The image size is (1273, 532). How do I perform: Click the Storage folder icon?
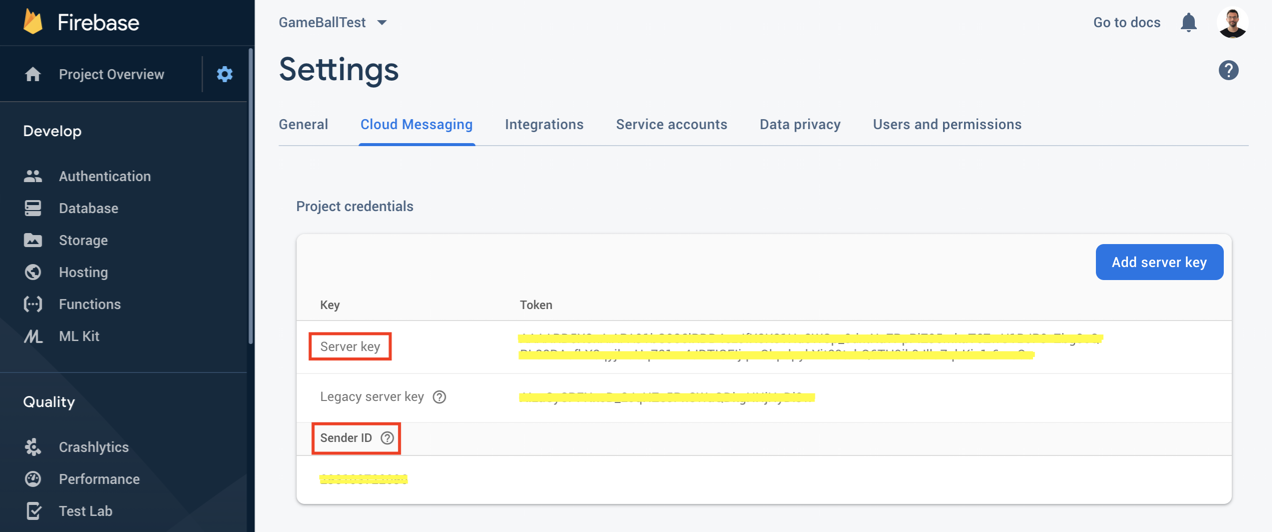[33, 240]
